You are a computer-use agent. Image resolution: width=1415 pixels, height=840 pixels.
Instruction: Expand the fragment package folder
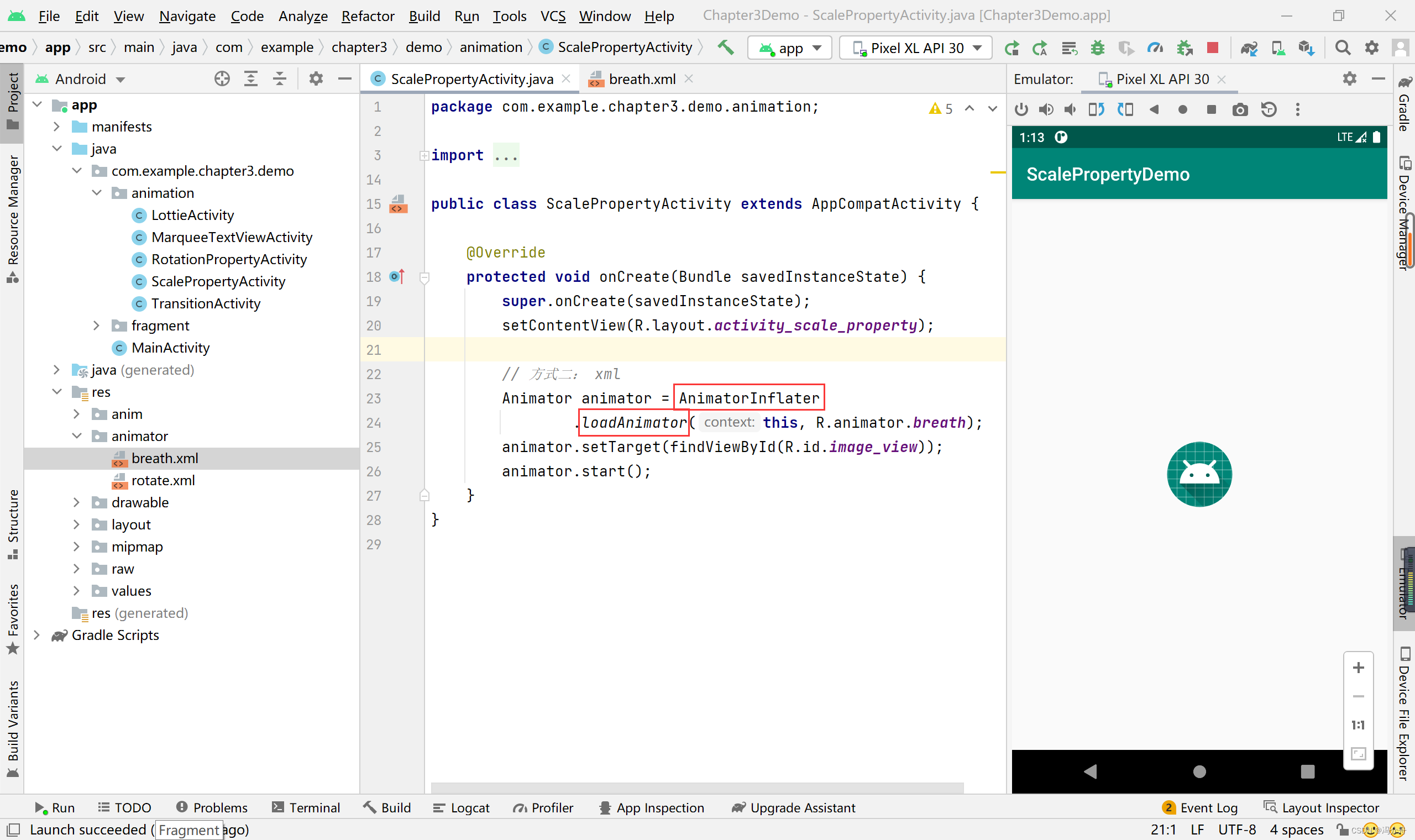96,326
